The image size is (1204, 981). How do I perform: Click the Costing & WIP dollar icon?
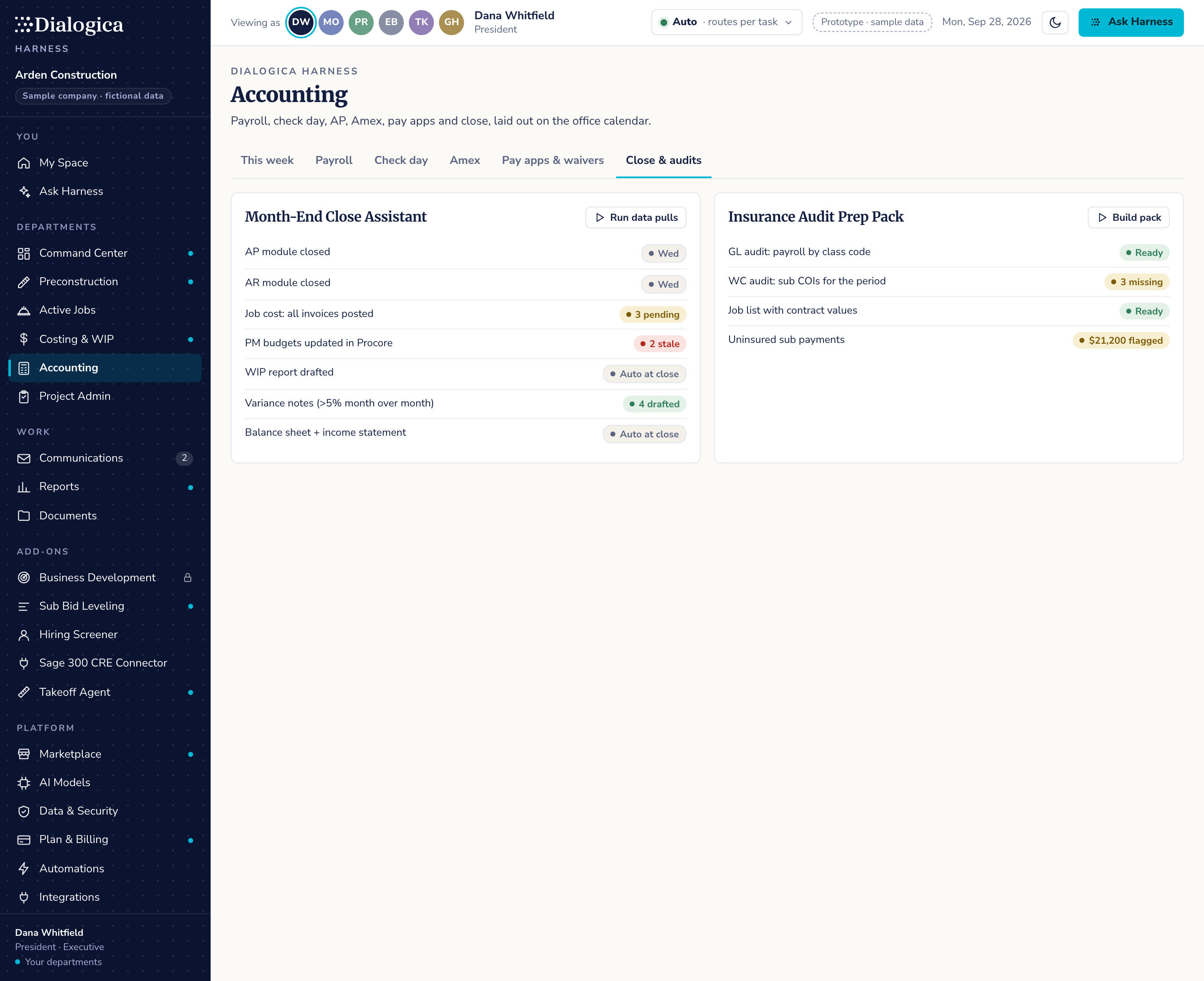click(x=24, y=339)
